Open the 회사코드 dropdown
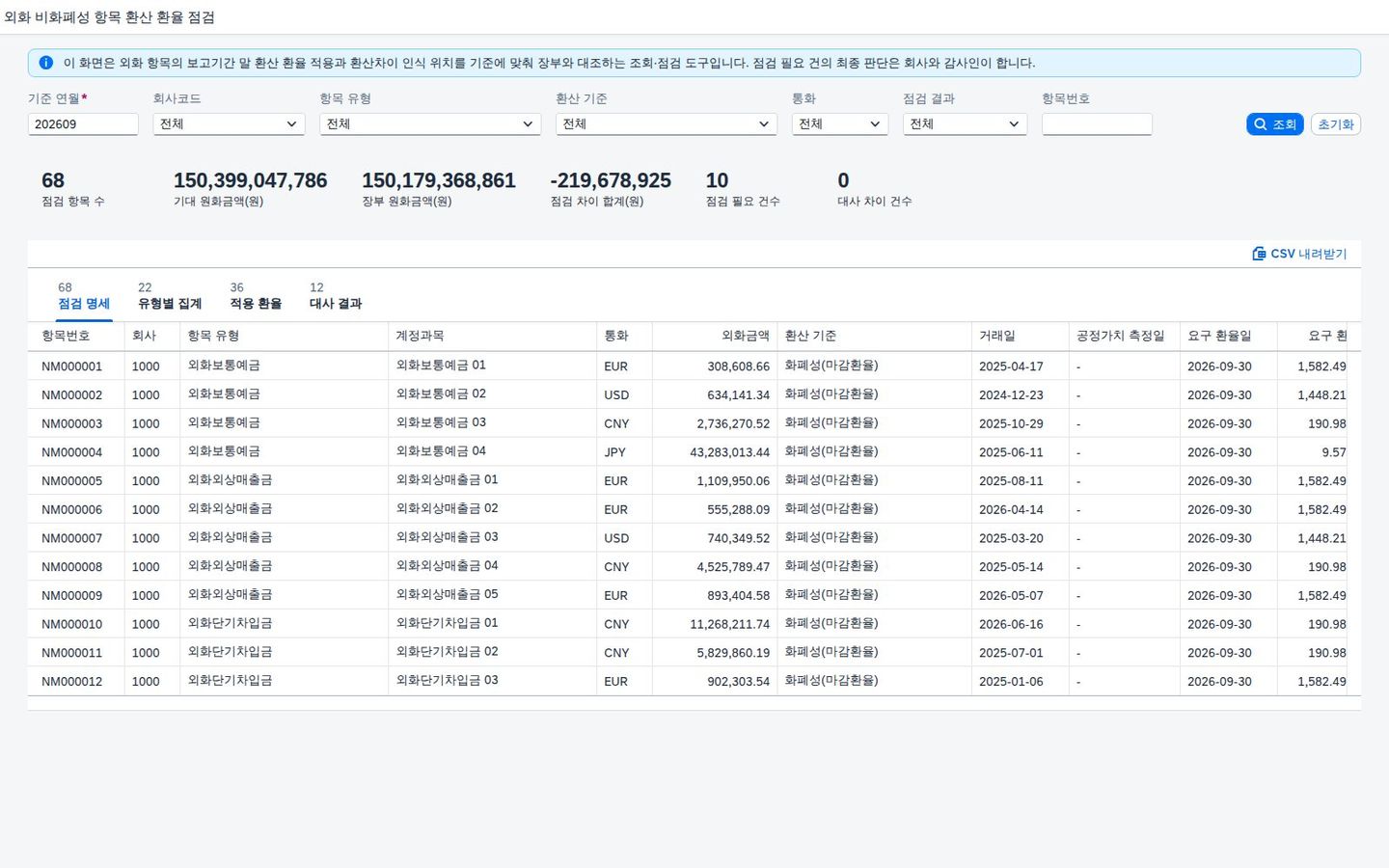 tap(229, 124)
